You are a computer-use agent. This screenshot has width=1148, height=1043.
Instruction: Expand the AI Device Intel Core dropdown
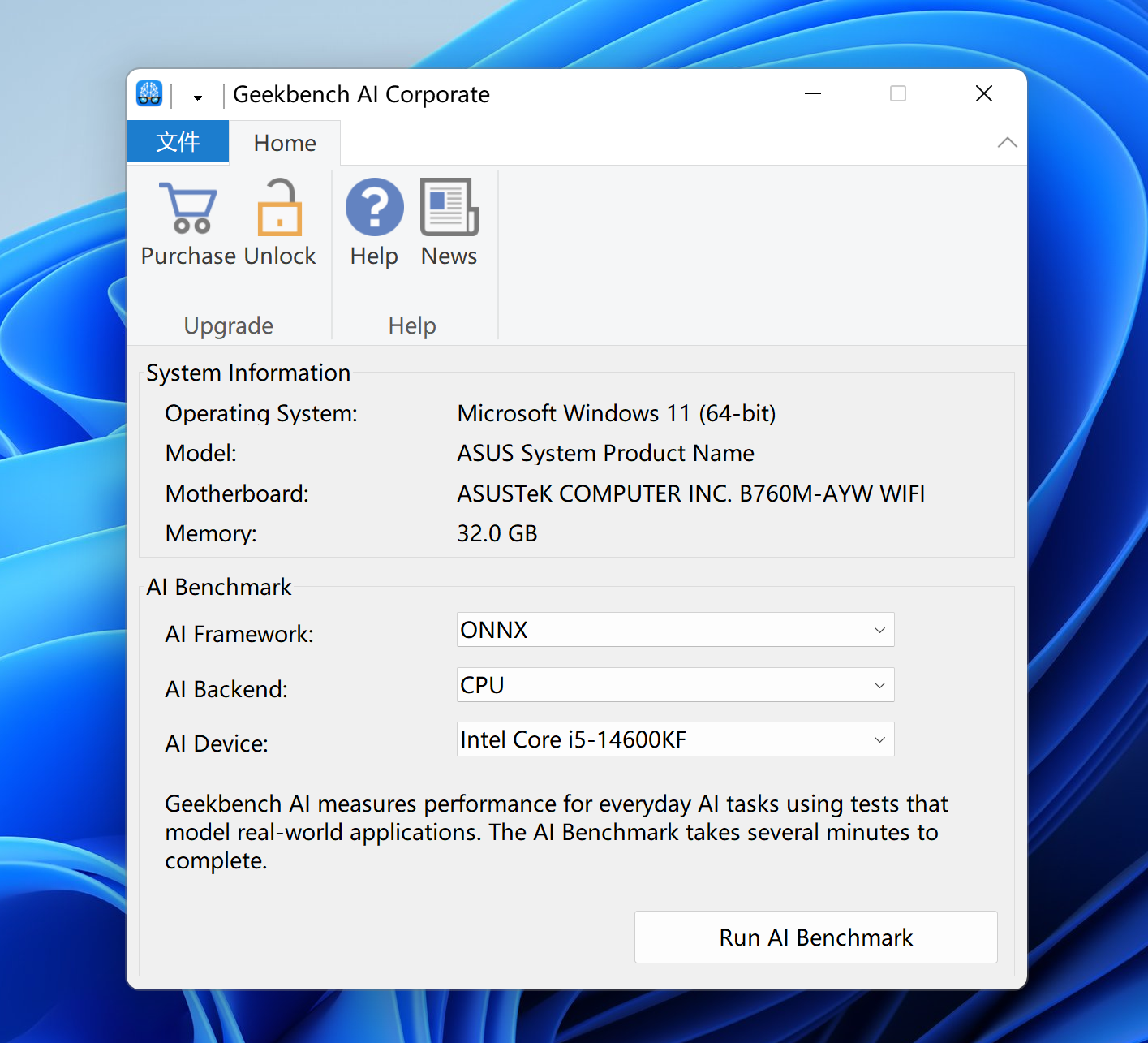click(x=675, y=739)
